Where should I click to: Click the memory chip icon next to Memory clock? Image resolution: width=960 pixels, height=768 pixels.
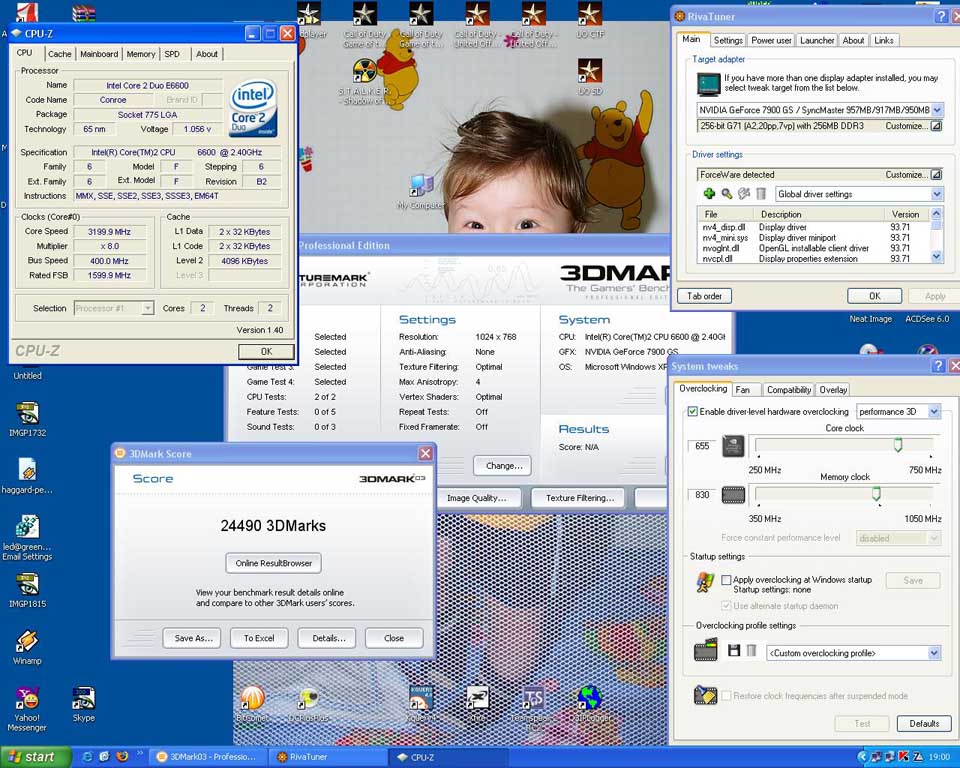point(733,495)
